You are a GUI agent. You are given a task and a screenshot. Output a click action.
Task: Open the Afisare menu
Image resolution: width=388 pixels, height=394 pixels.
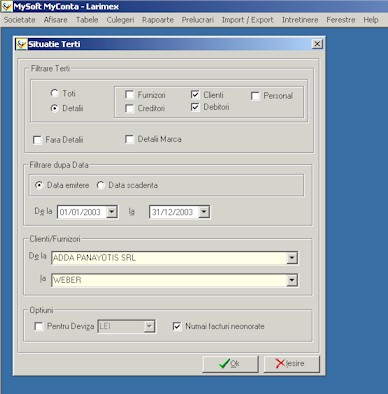[56, 20]
